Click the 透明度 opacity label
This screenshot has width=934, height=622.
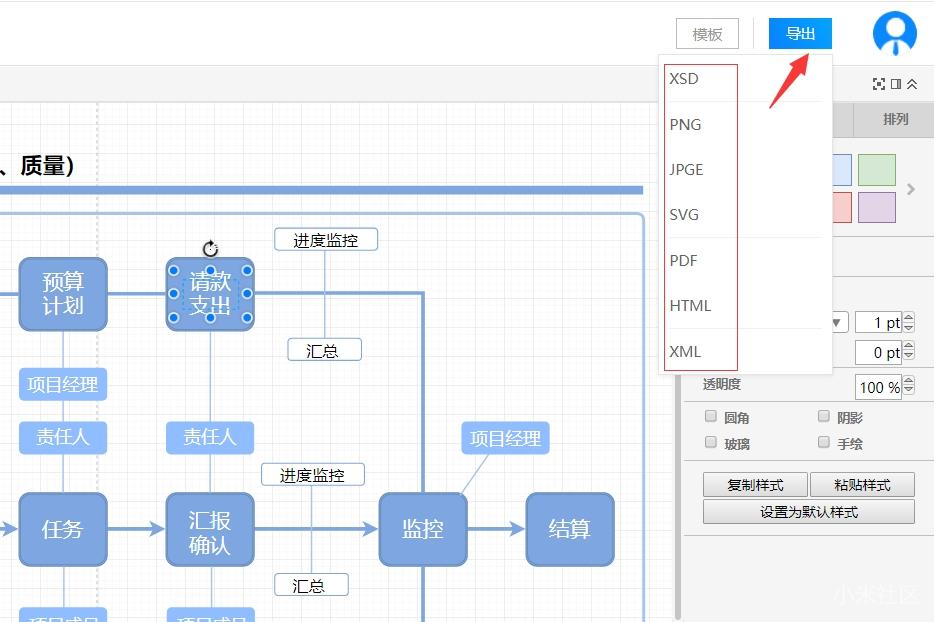click(x=722, y=384)
